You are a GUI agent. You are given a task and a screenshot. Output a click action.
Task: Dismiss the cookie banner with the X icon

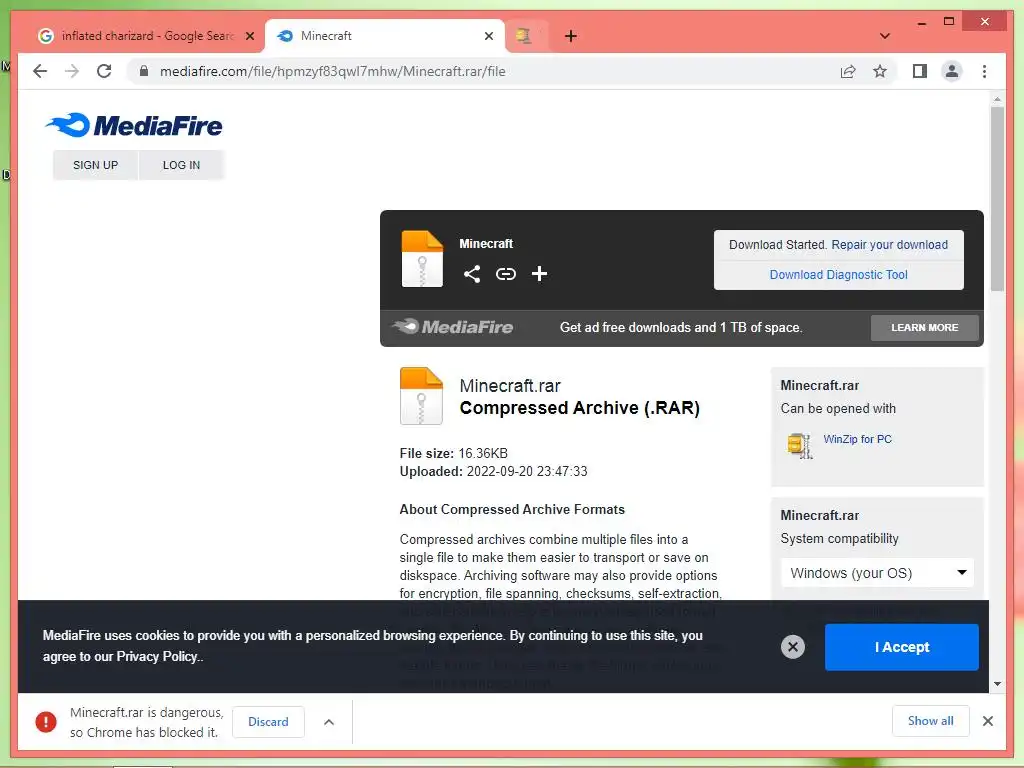tap(793, 647)
